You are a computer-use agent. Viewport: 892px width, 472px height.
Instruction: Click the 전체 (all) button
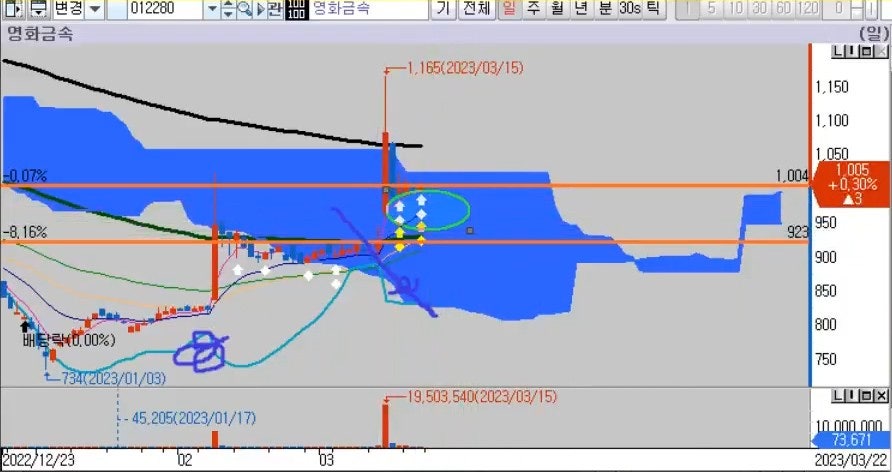coord(477,9)
